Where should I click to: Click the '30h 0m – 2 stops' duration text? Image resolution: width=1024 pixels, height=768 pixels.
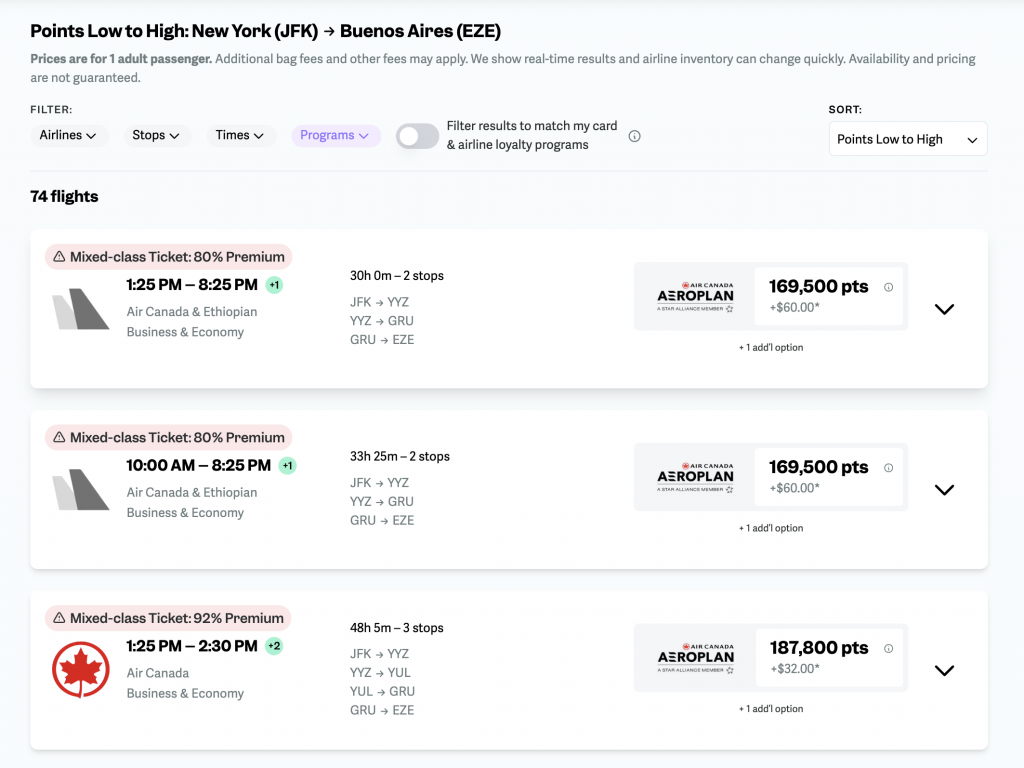point(396,276)
